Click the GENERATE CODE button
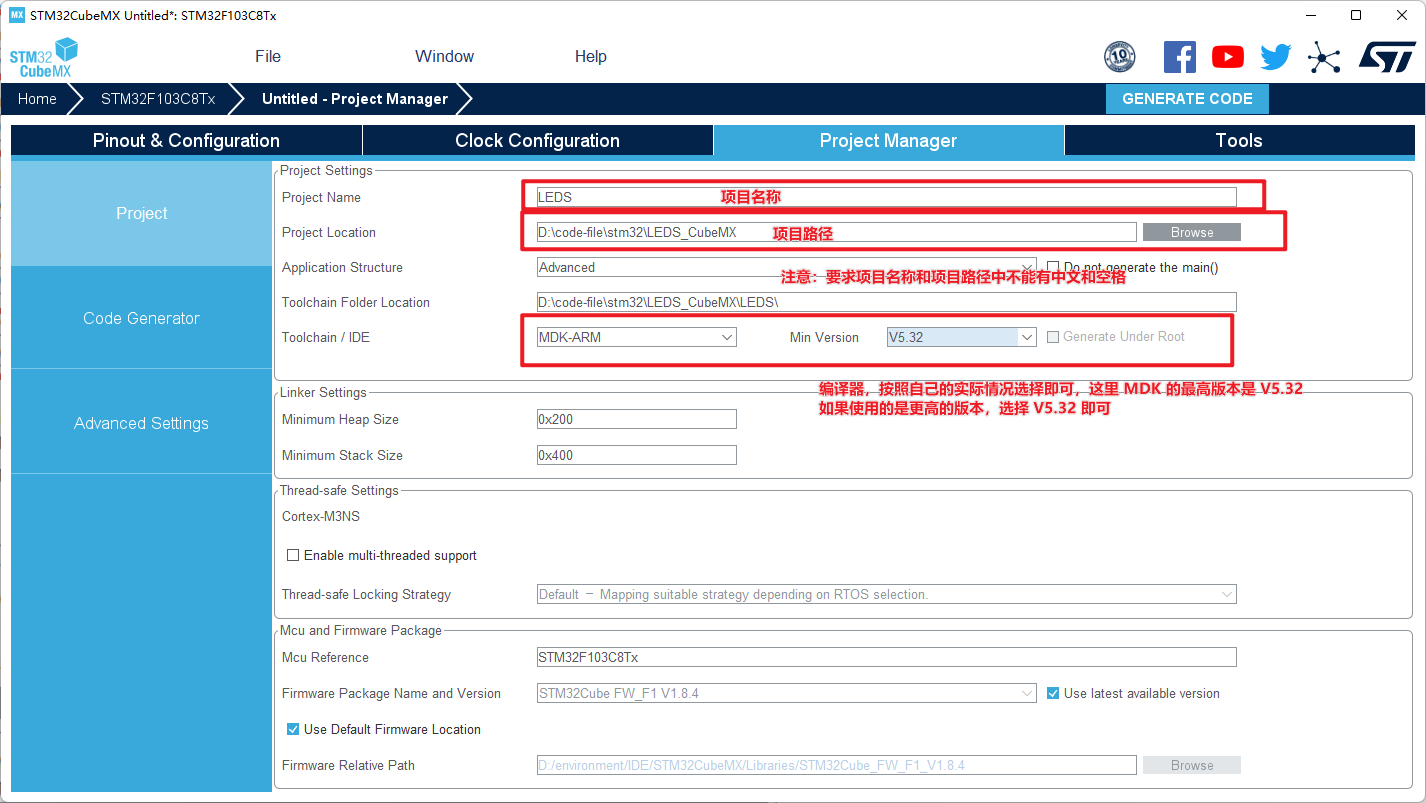The image size is (1426, 803). point(1187,99)
